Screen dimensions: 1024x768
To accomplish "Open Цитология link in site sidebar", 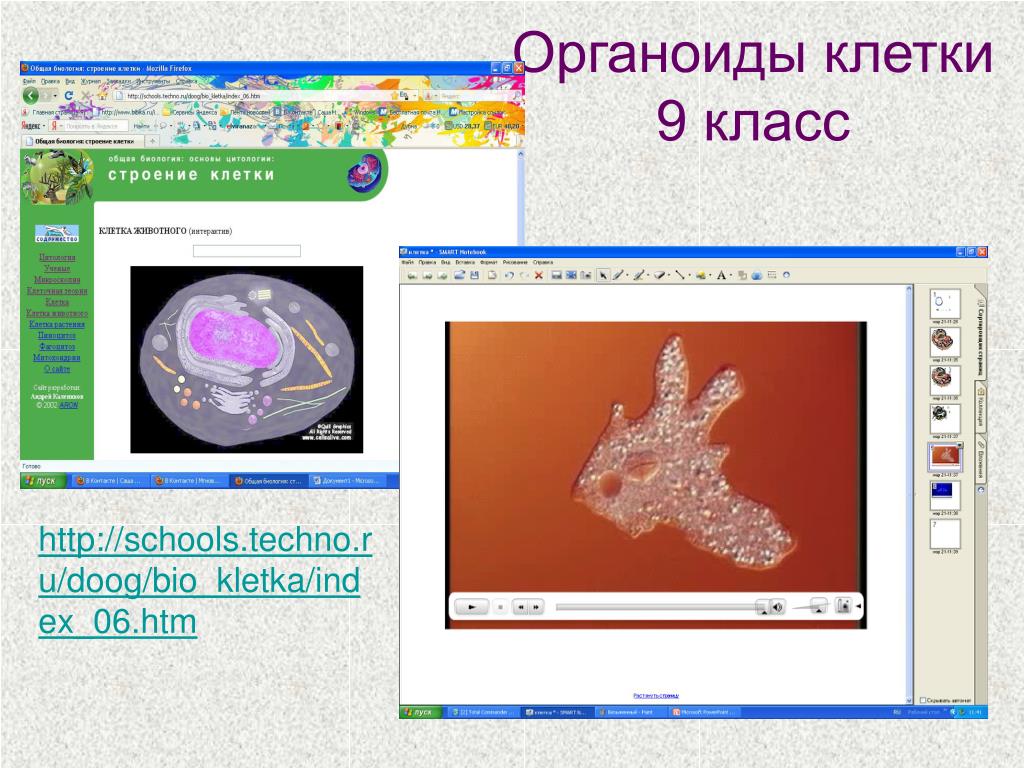I will (57, 257).
